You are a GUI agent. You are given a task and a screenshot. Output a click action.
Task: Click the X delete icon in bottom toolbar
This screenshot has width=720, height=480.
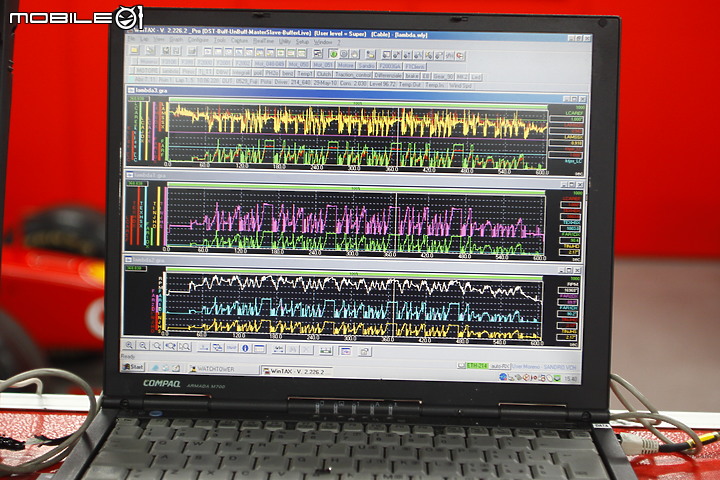pyautogui.click(x=306, y=350)
